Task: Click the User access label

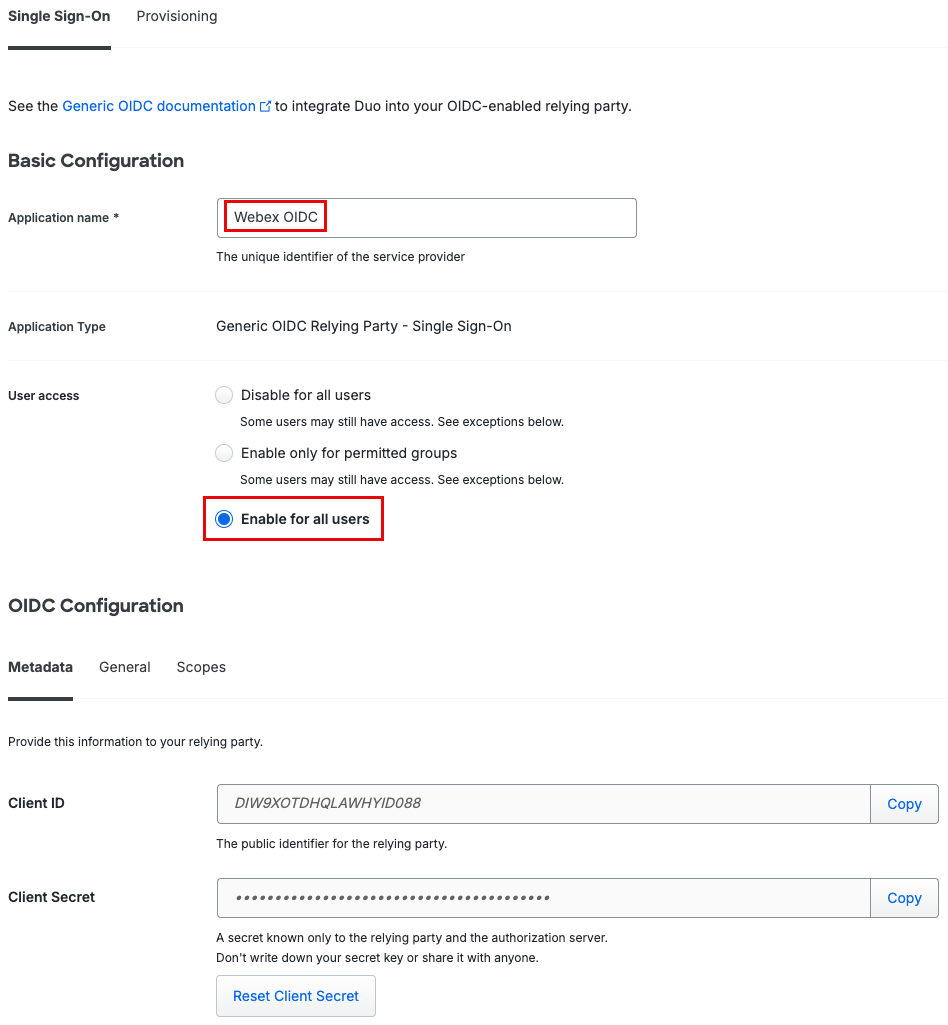Action: (x=44, y=395)
